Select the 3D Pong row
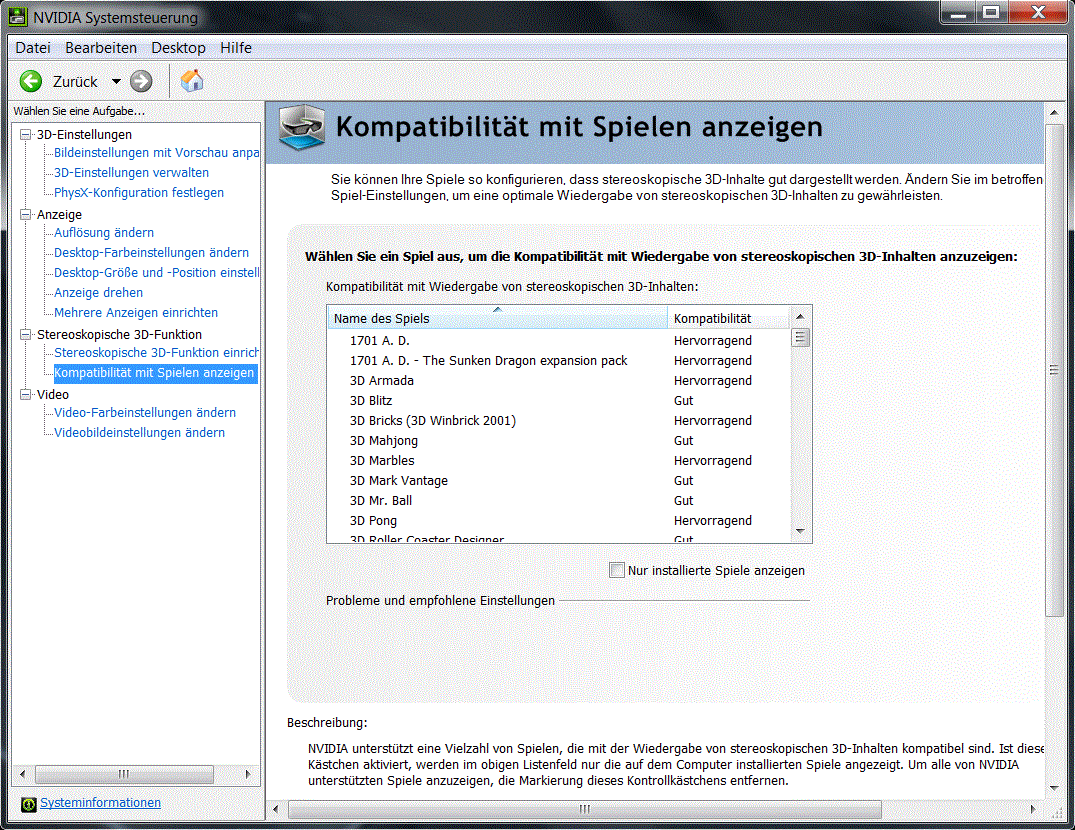 click(x=559, y=520)
